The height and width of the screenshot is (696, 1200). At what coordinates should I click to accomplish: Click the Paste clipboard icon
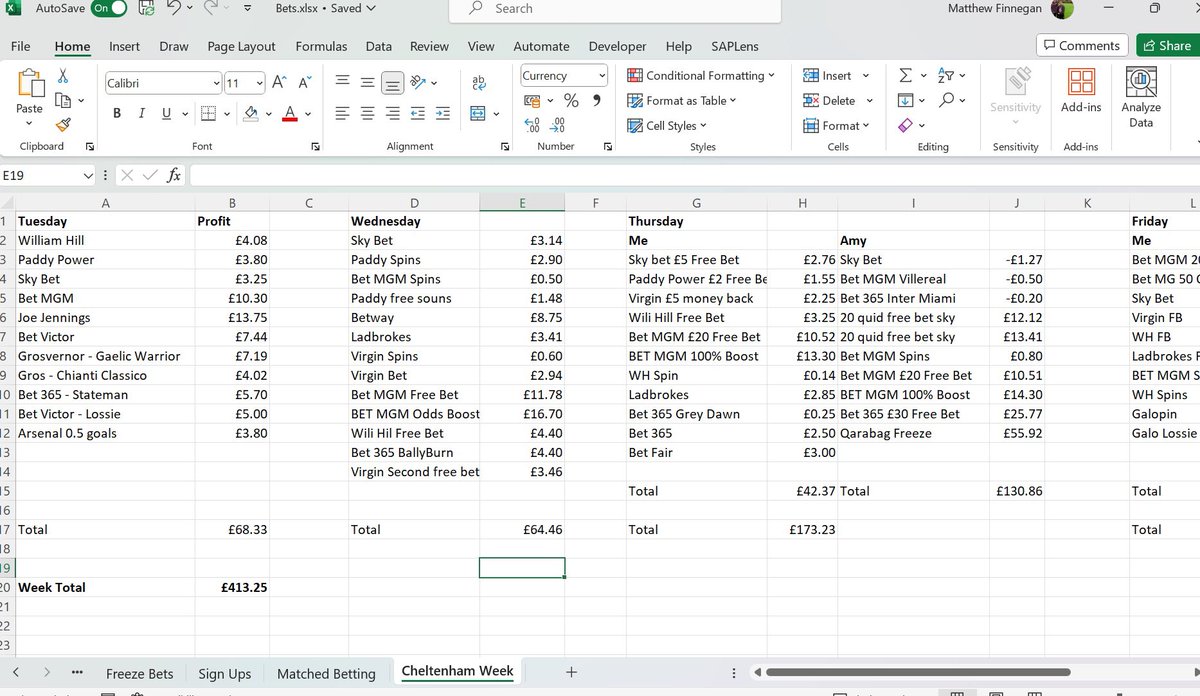tap(30, 85)
